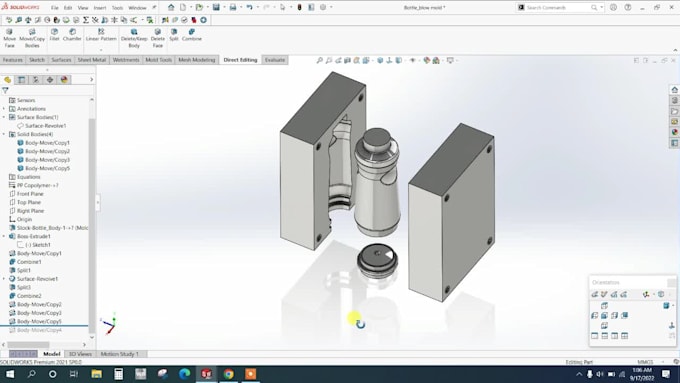Screen dimensions: 680x383
Task: Open the Undo dropdown arrow
Action: coord(258,7)
